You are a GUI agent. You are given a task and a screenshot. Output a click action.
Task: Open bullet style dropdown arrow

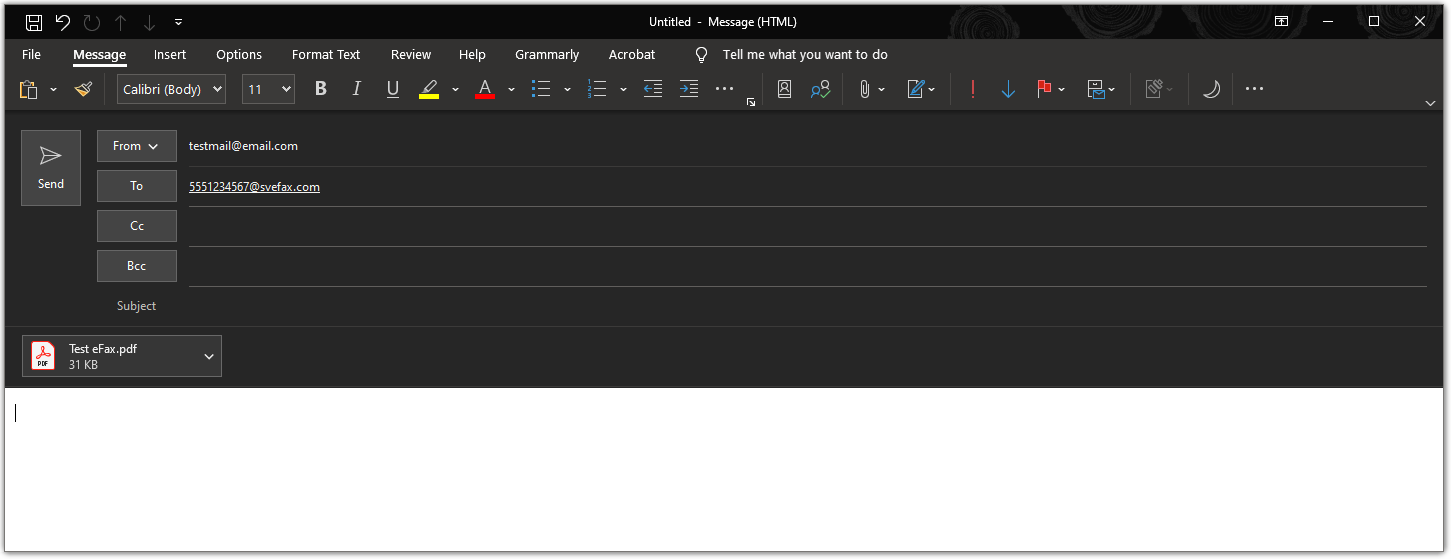tap(567, 89)
